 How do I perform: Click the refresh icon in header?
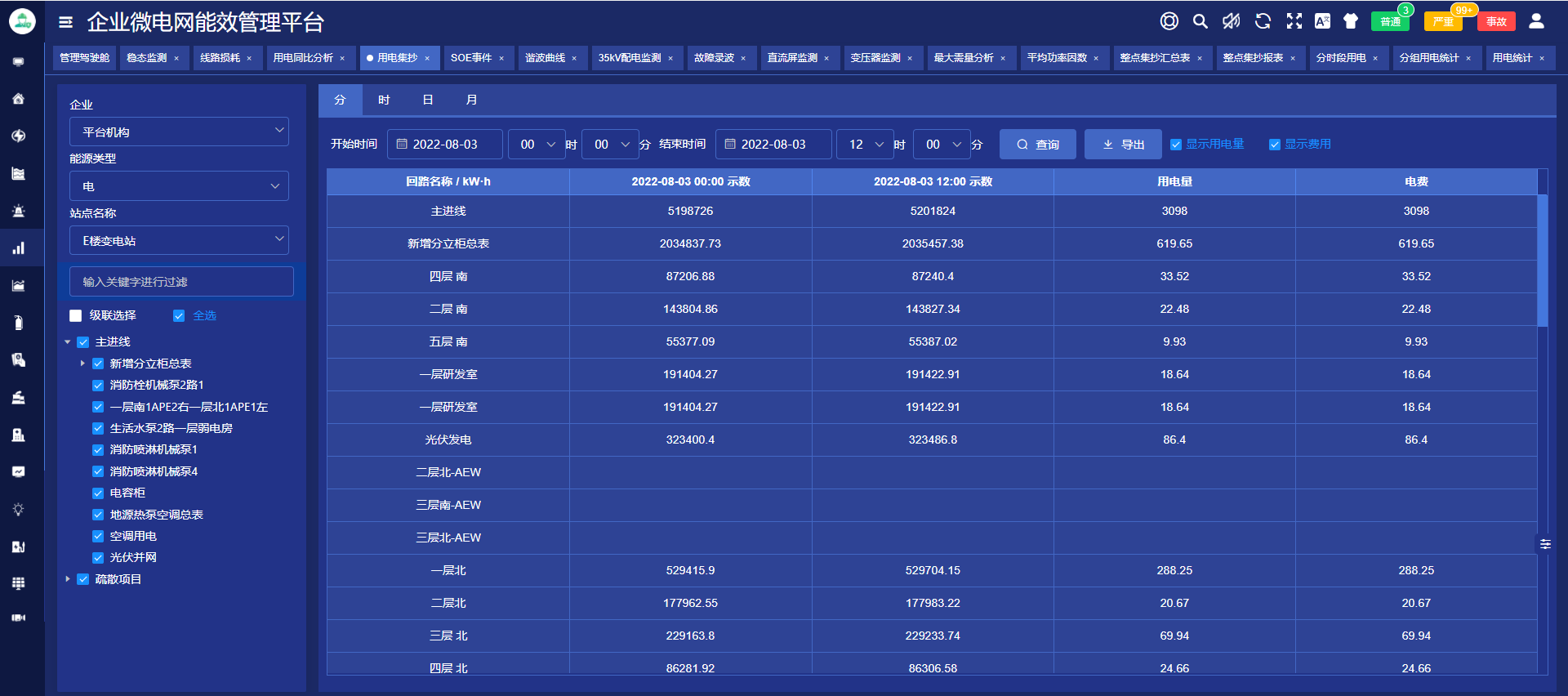click(1263, 21)
